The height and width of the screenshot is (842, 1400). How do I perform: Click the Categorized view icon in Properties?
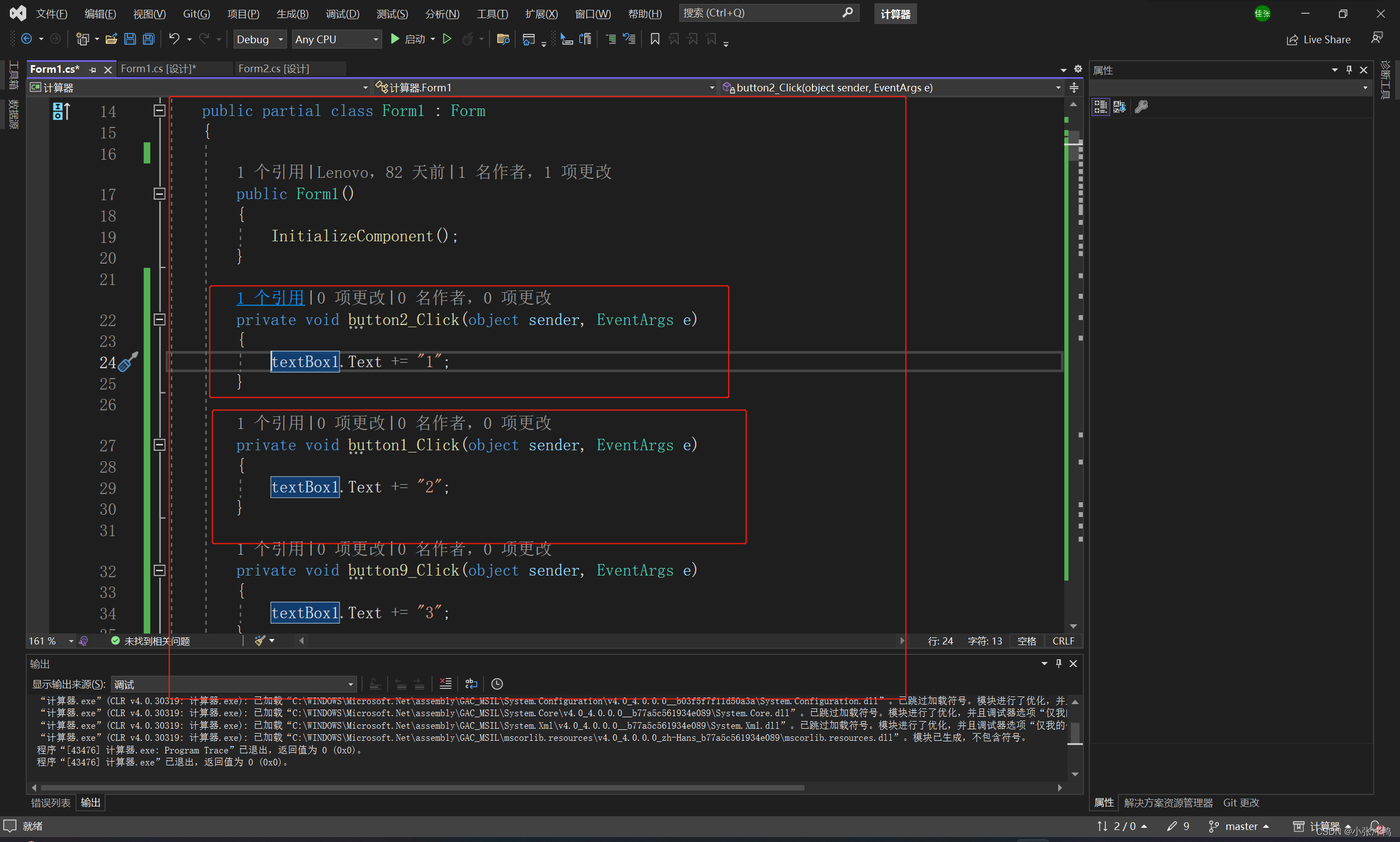click(x=1101, y=107)
